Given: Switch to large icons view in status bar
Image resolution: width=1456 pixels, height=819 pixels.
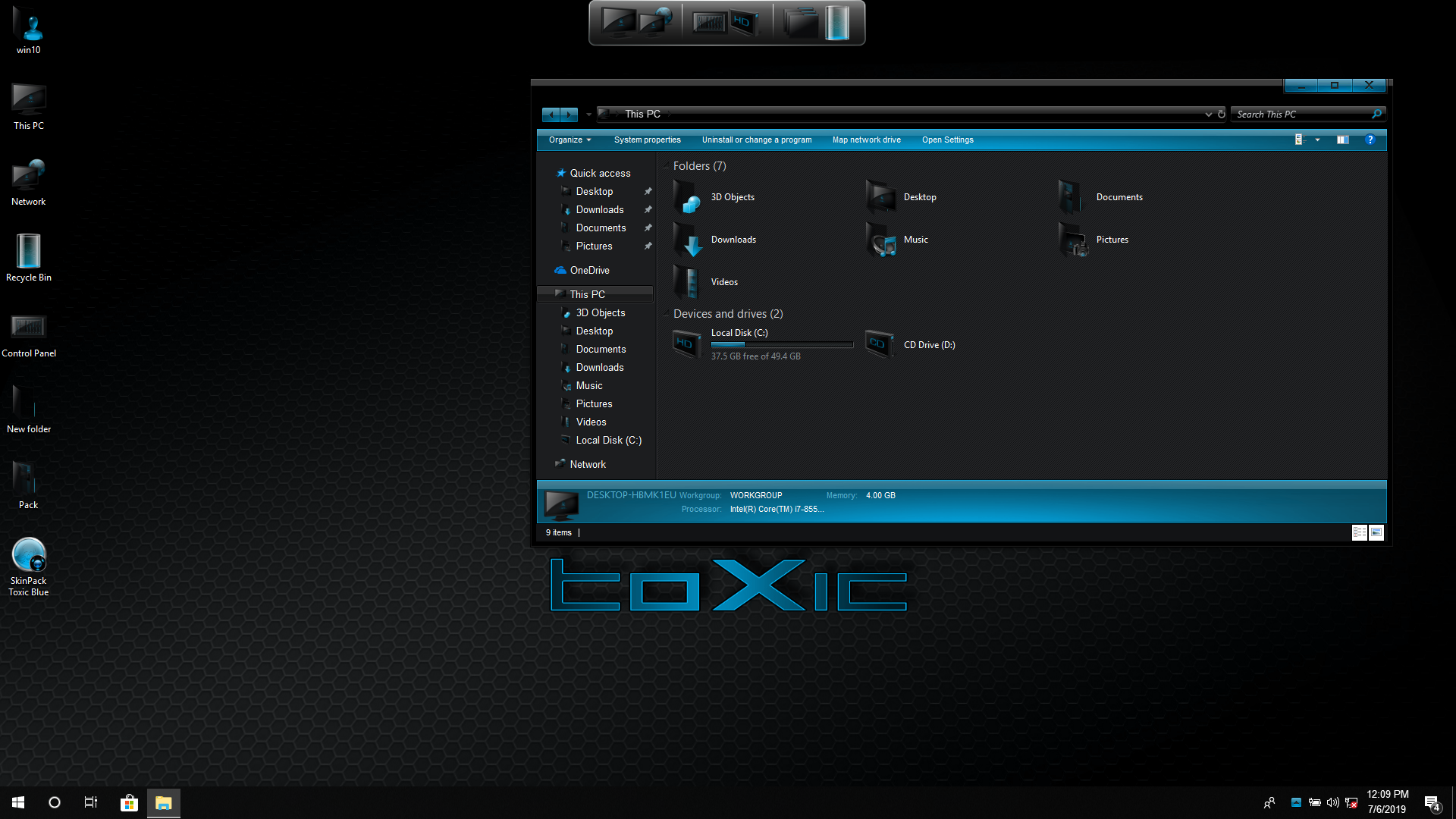Looking at the screenshot, I should click(1376, 532).
